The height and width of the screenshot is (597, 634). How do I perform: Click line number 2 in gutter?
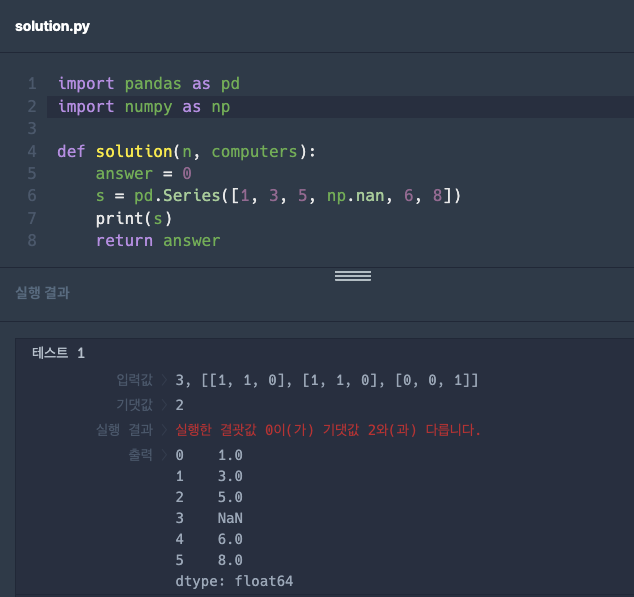(32, 107)
